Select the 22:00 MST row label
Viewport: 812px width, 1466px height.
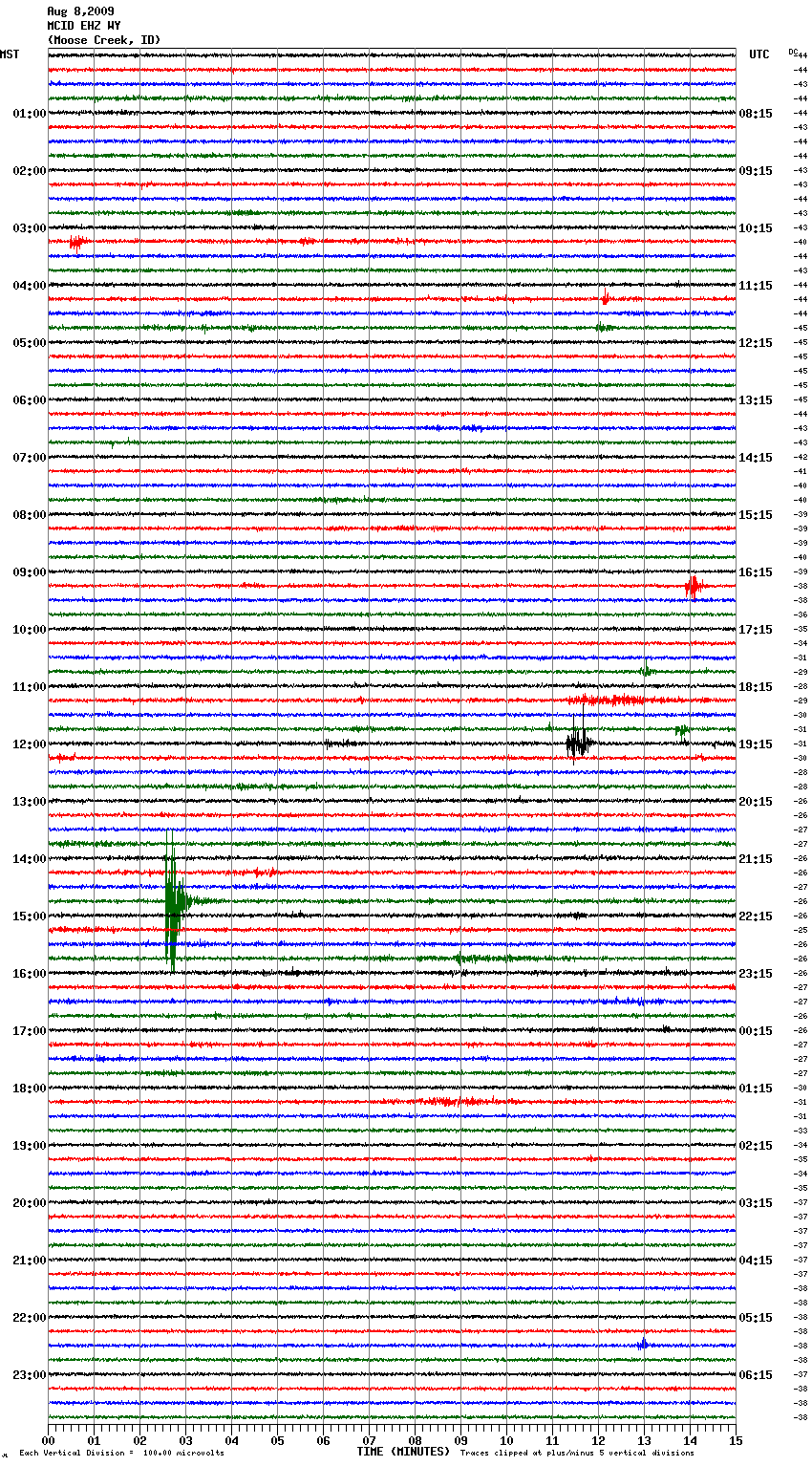click(x=30, y=1318)
